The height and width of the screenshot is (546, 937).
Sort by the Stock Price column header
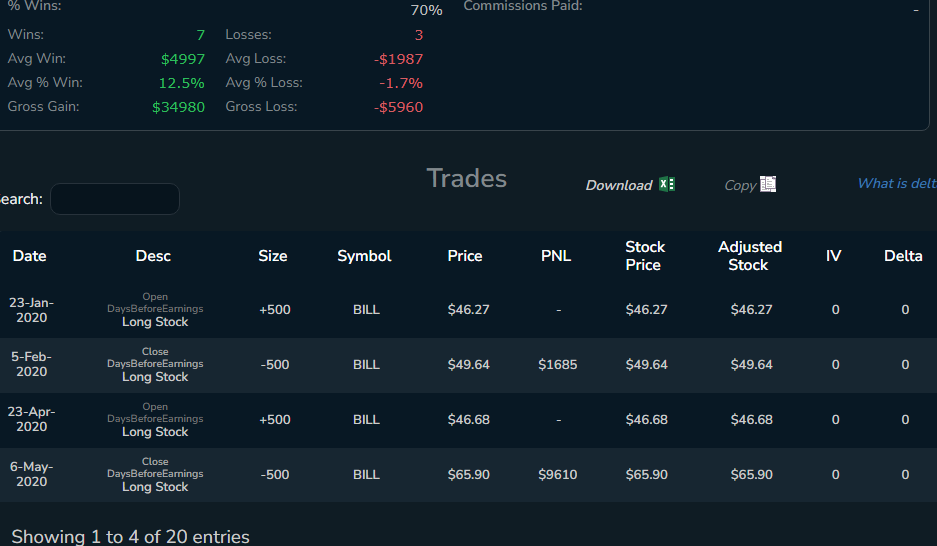pos(645,256)
